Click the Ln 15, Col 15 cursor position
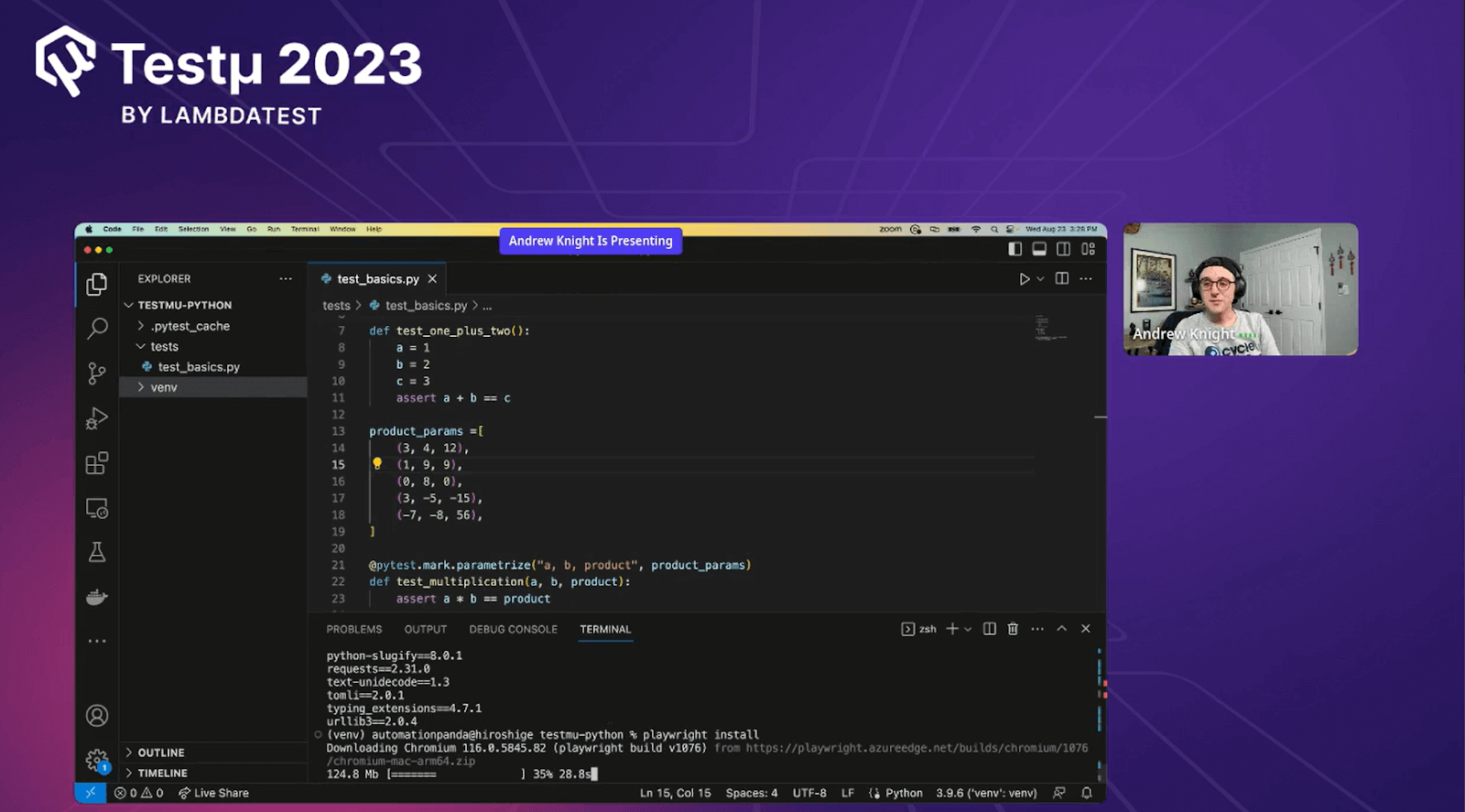 coord(675,793)
